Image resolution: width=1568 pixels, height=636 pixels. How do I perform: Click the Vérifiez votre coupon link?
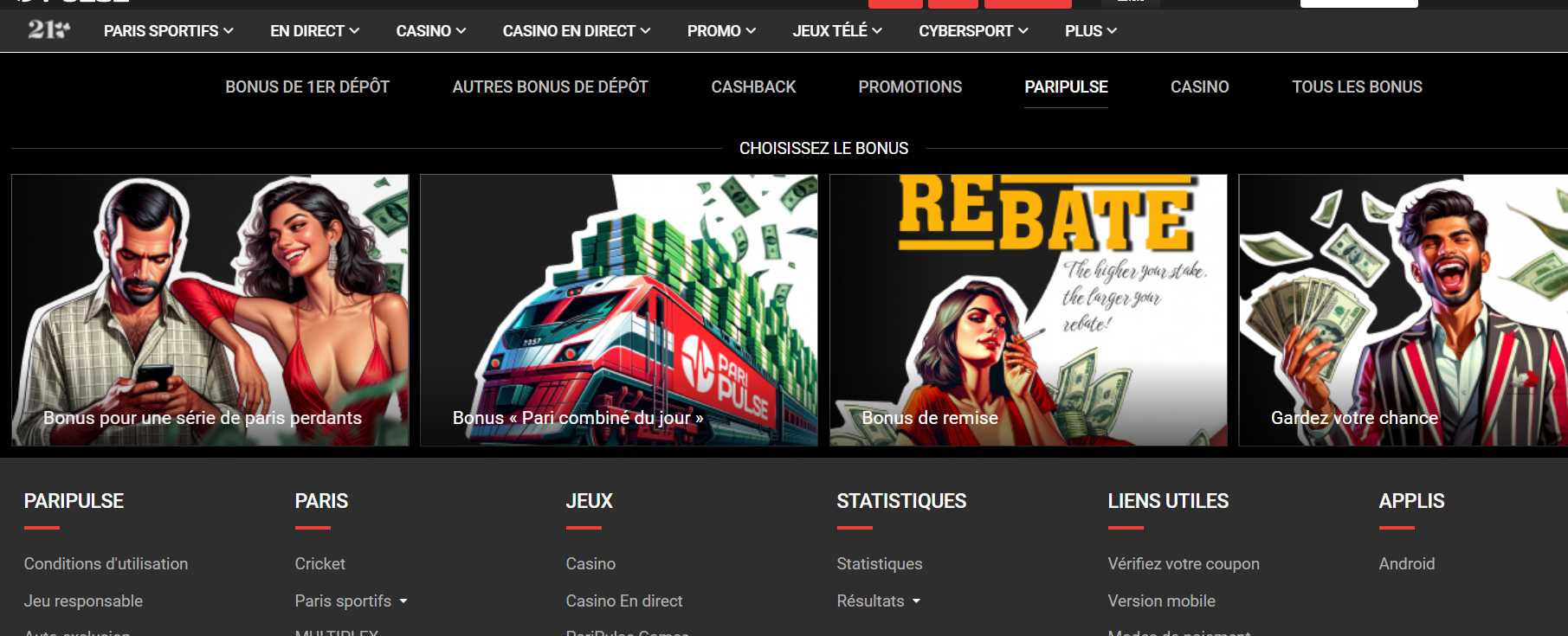point(1183,563)
